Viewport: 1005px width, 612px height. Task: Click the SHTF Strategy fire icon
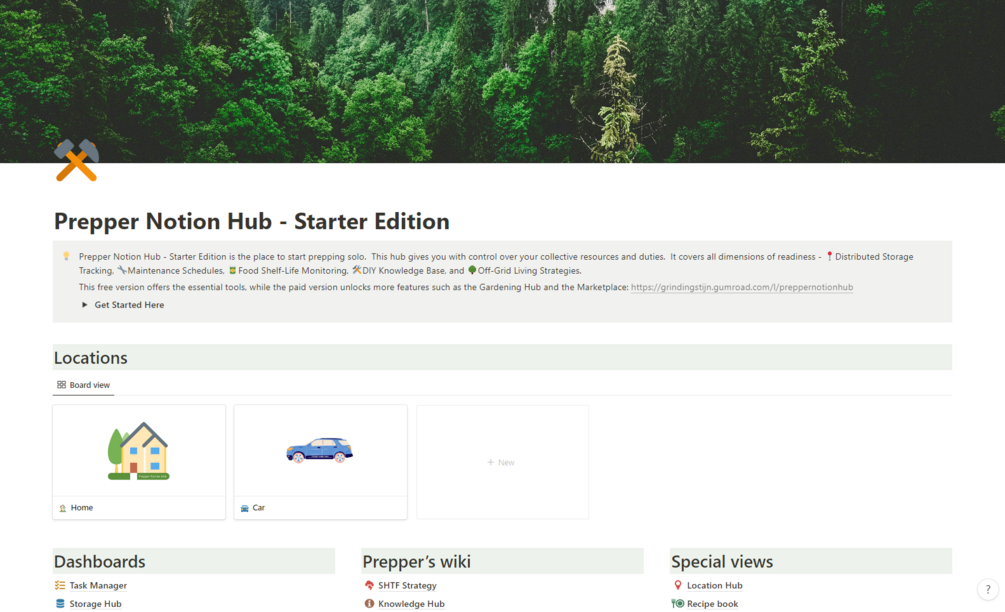(369, 585)
